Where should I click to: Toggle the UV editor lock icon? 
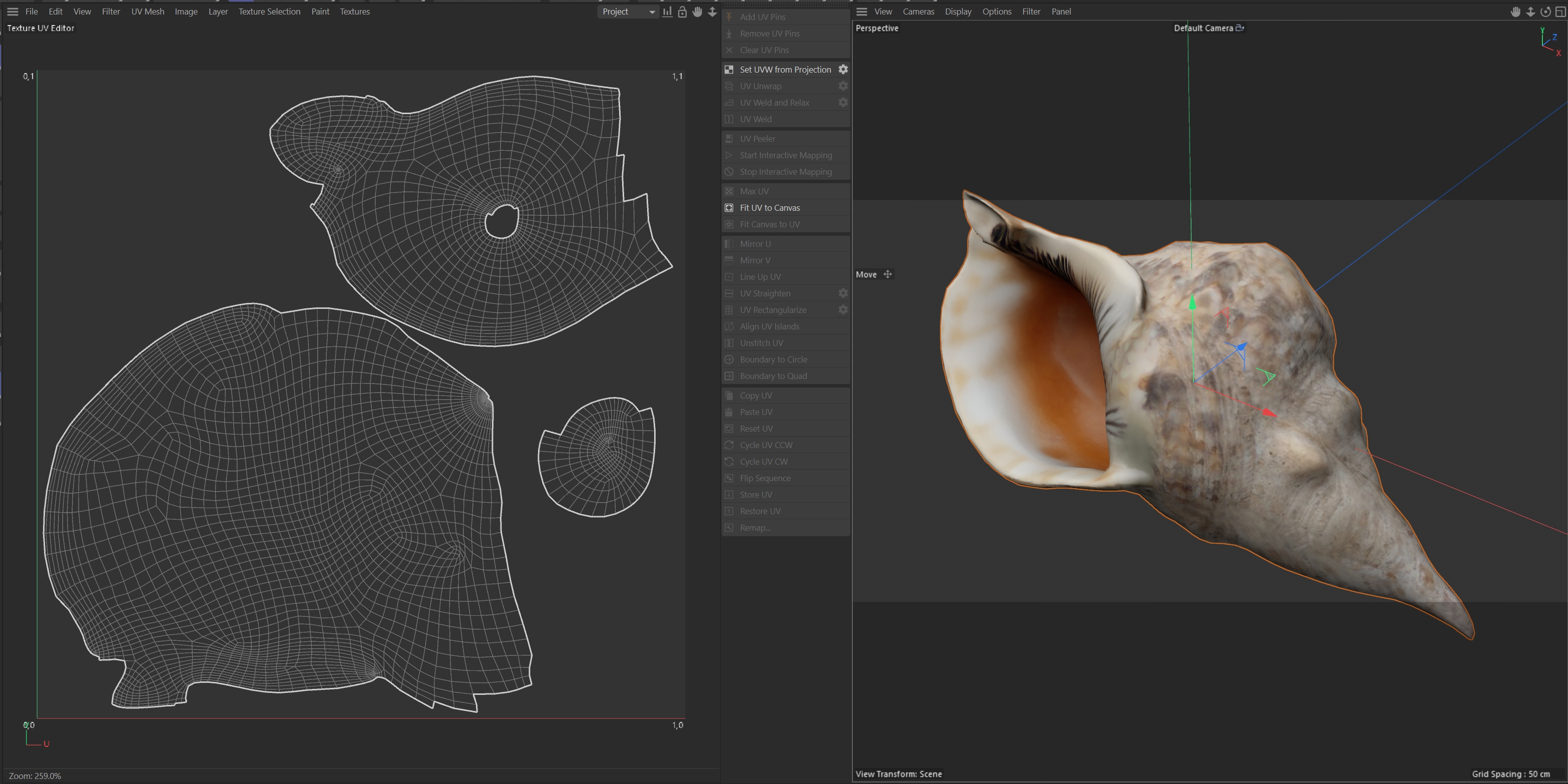[682, 12]
